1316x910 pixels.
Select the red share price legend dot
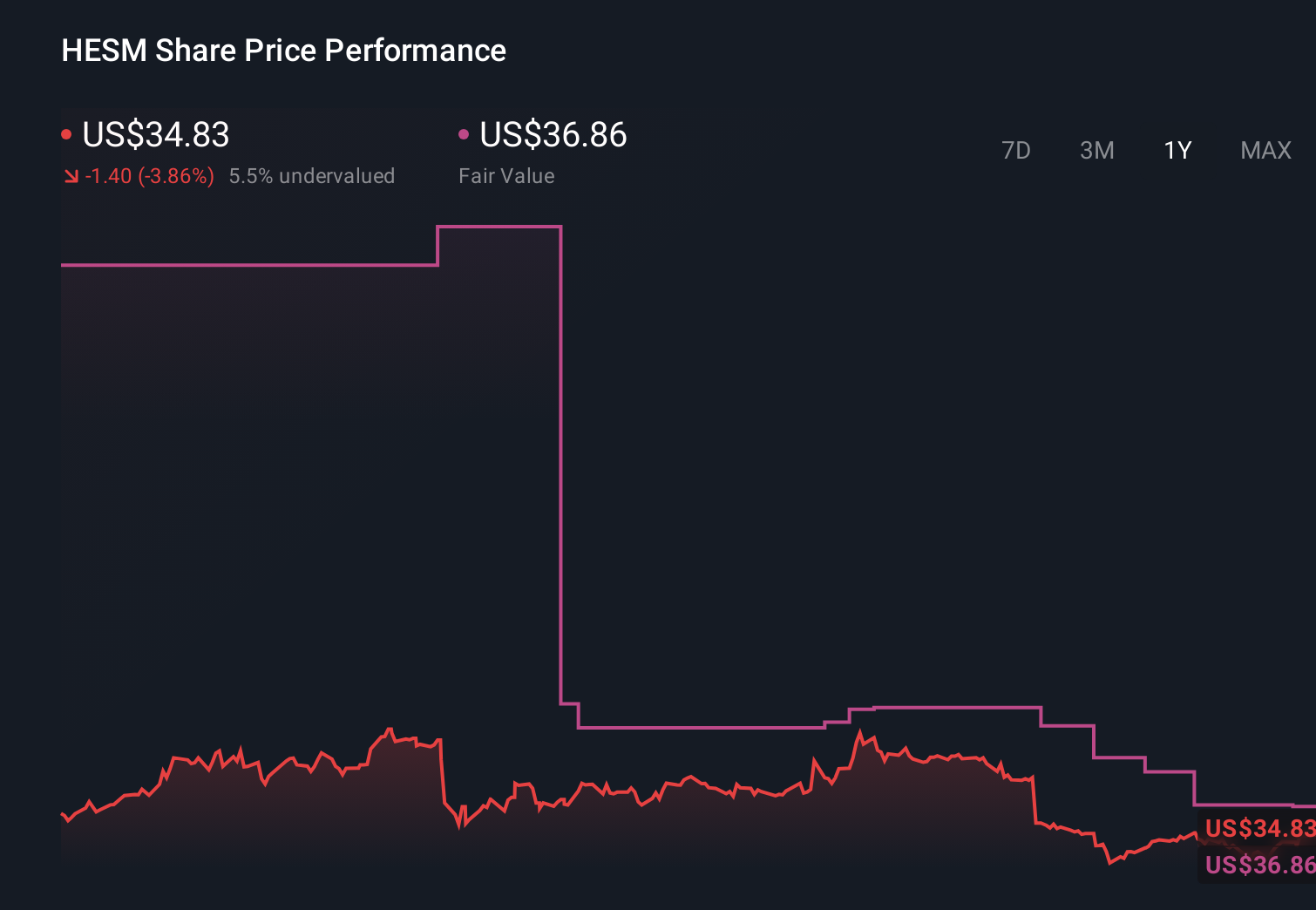[x=66, y=133]
